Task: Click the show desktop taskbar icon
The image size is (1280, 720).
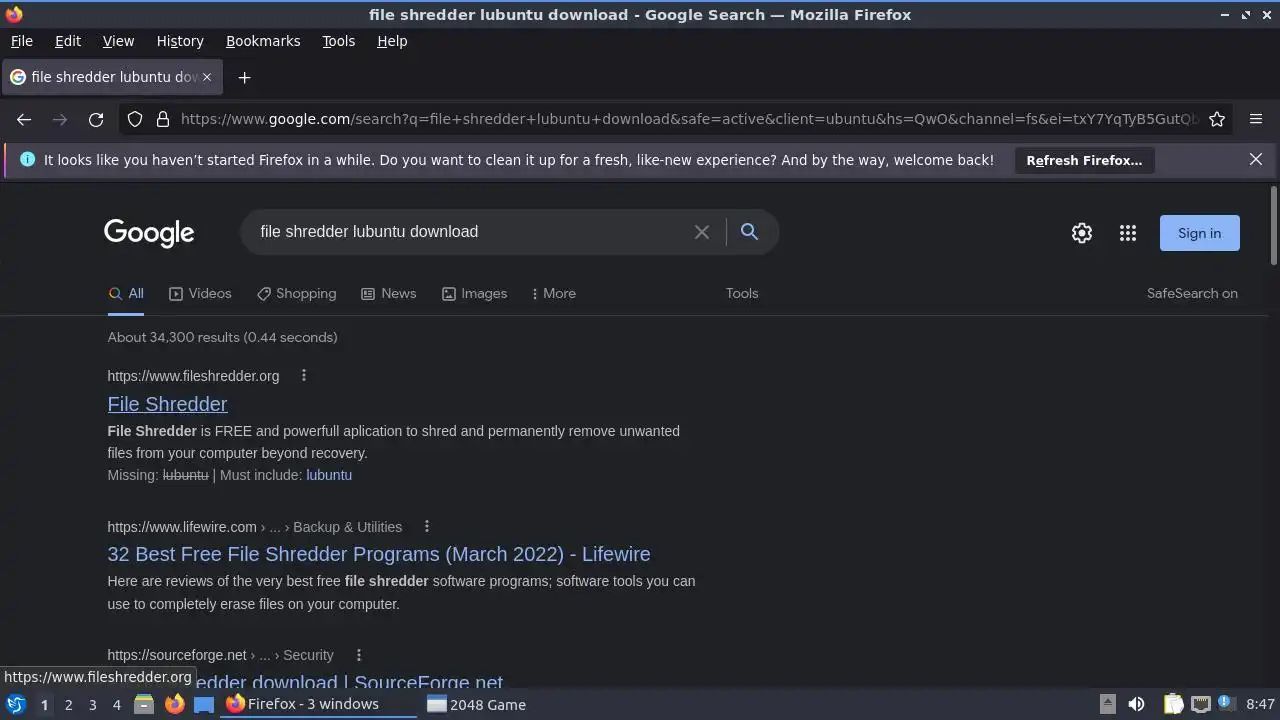Action: tap(204, 704)
